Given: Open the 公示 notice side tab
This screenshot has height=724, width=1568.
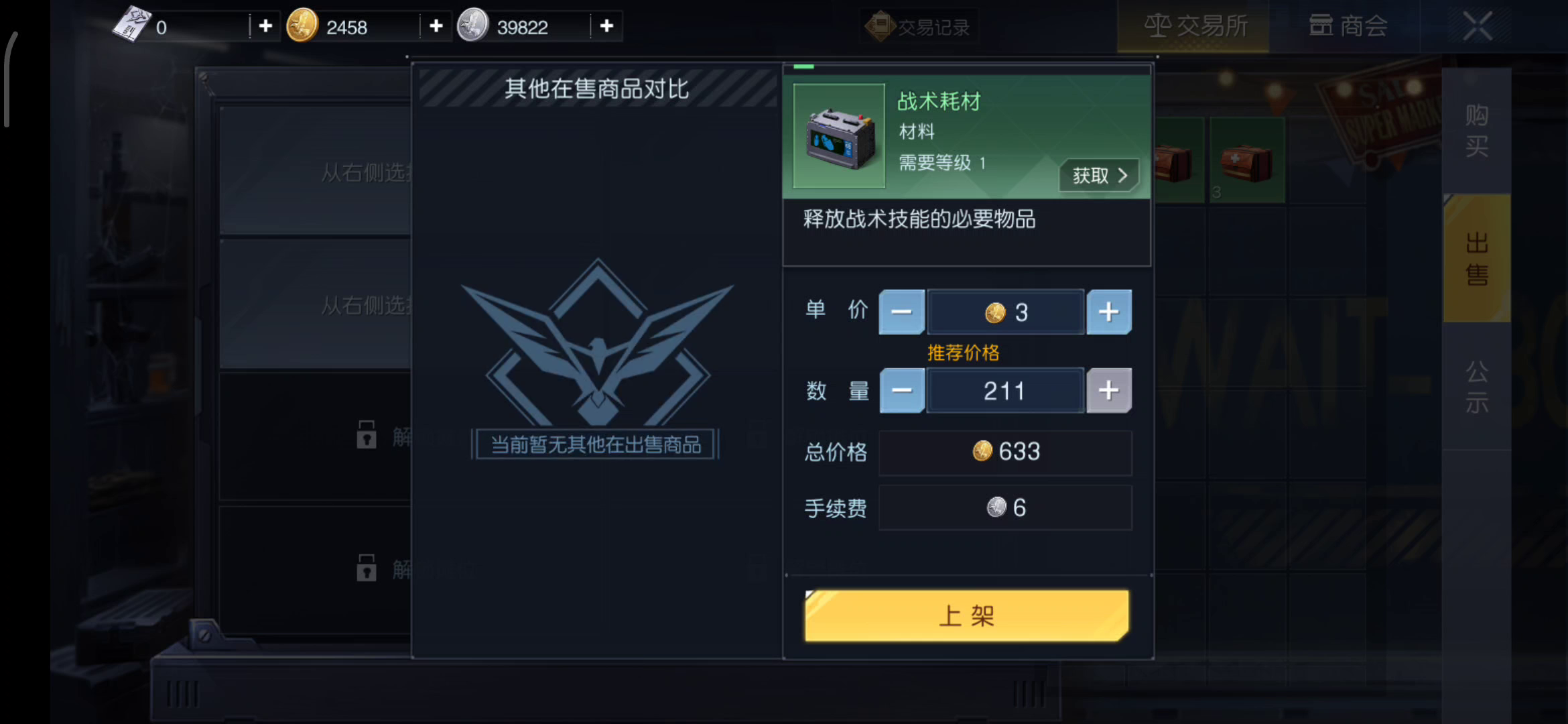Looking at the screenshot, I should click(x=1477, y=387).
